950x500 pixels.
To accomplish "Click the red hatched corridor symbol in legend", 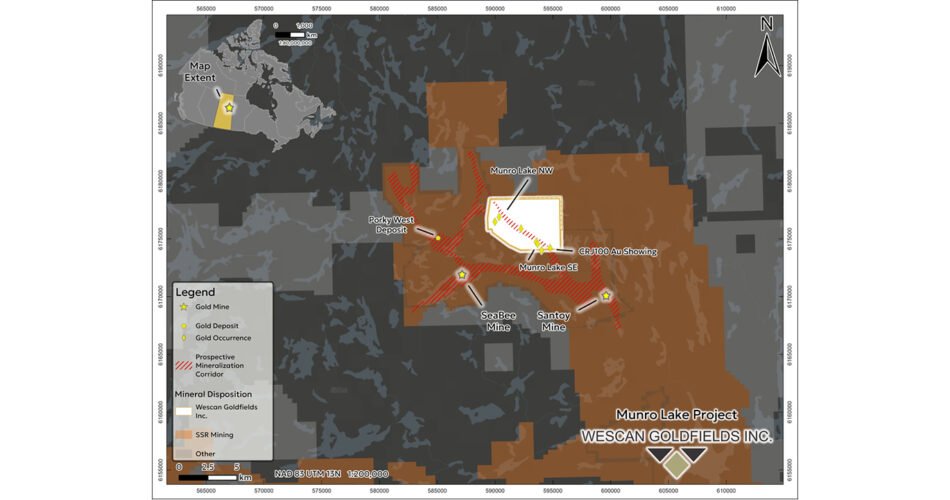I will click(184, 365).
